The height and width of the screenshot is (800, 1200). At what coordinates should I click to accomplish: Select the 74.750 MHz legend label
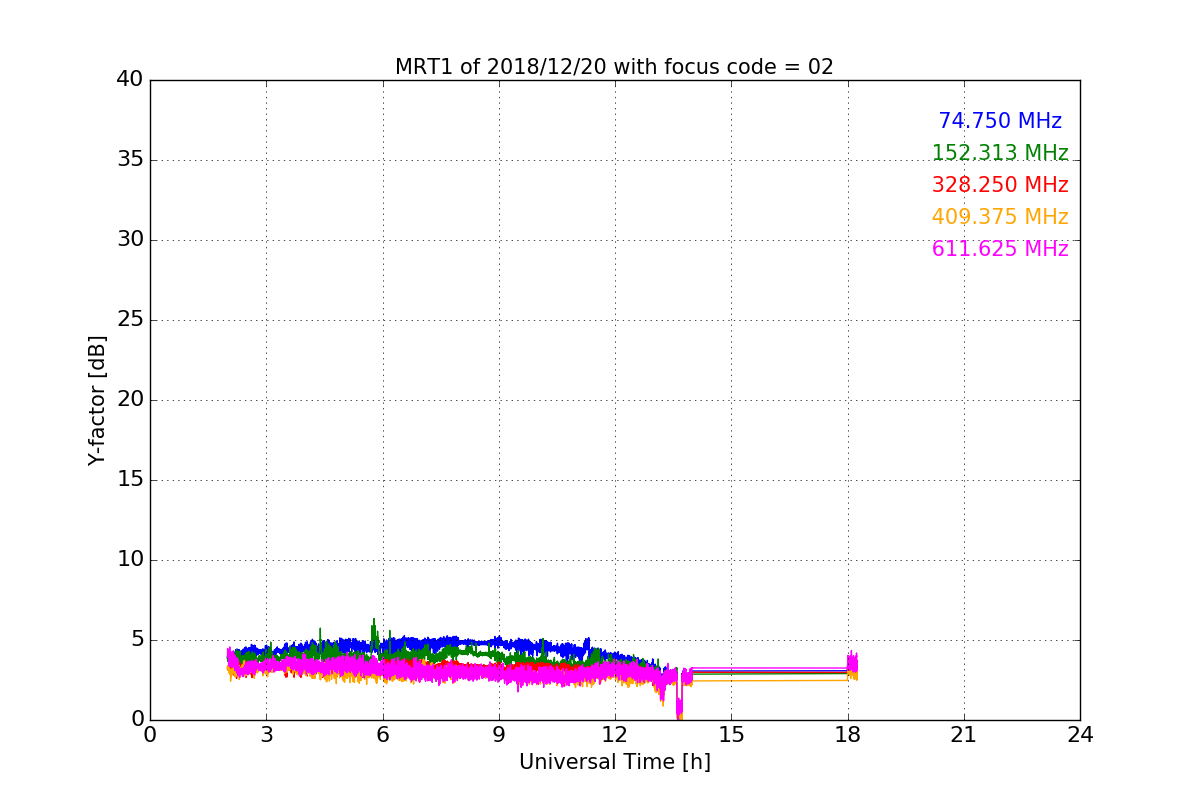pyautogui.click(x=1000, y=121)
